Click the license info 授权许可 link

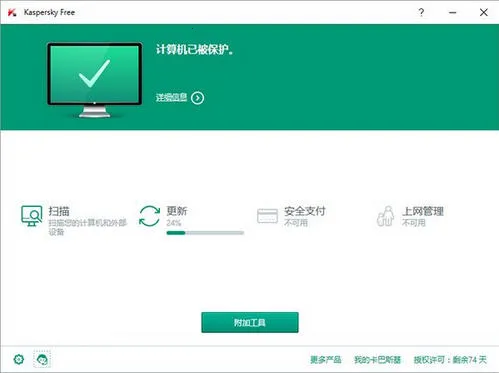coord(450,360)
